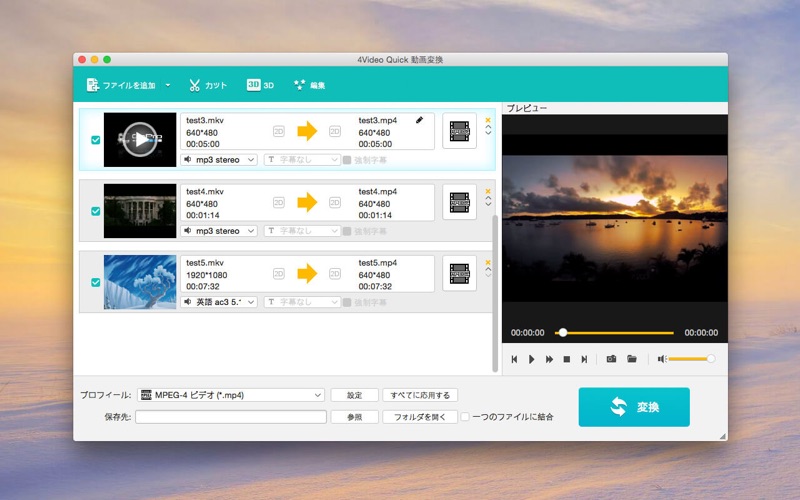800x500 pixels.
Task: Enable merge into one file checkbox
Action: point(465,417)
